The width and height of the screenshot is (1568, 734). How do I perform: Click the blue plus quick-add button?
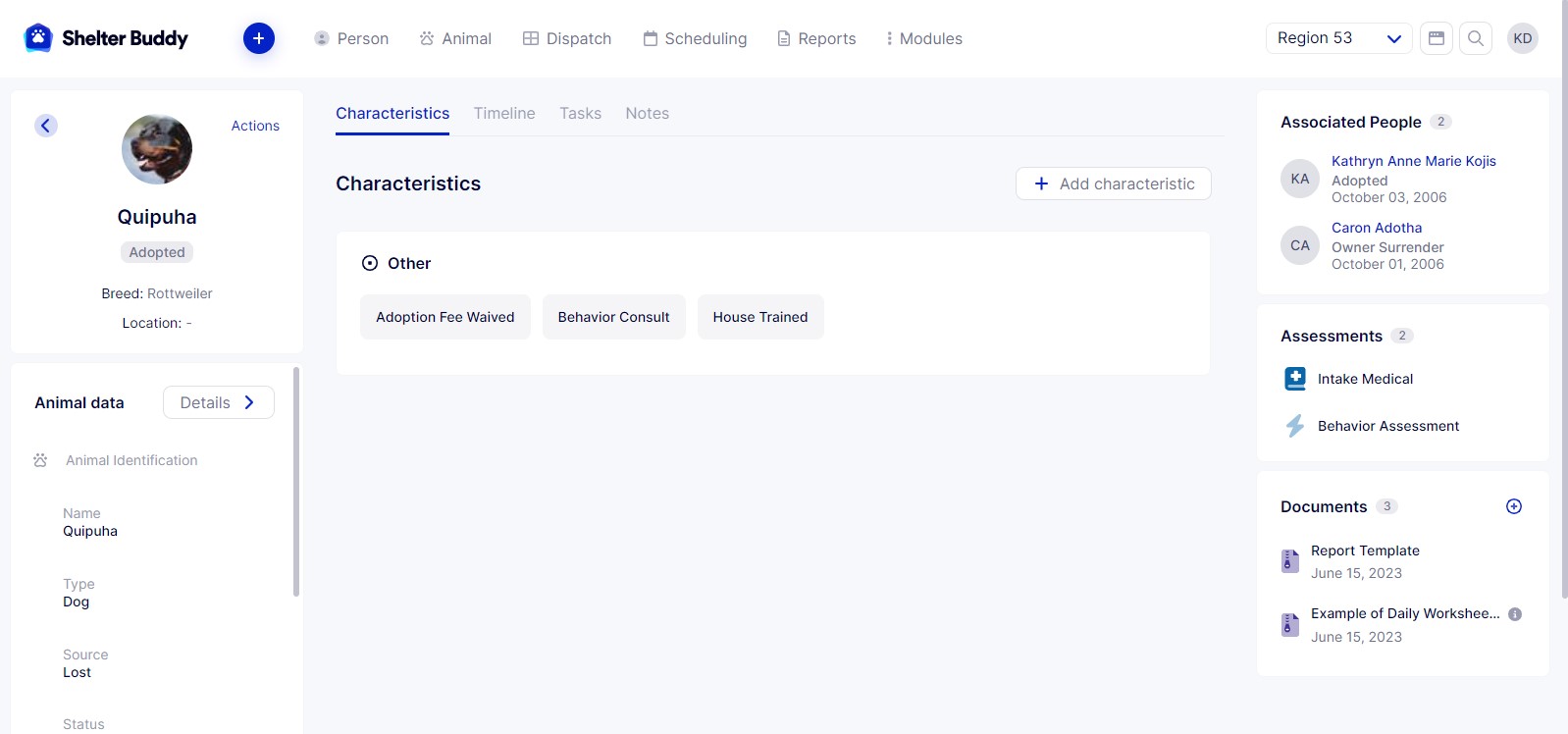259,38
